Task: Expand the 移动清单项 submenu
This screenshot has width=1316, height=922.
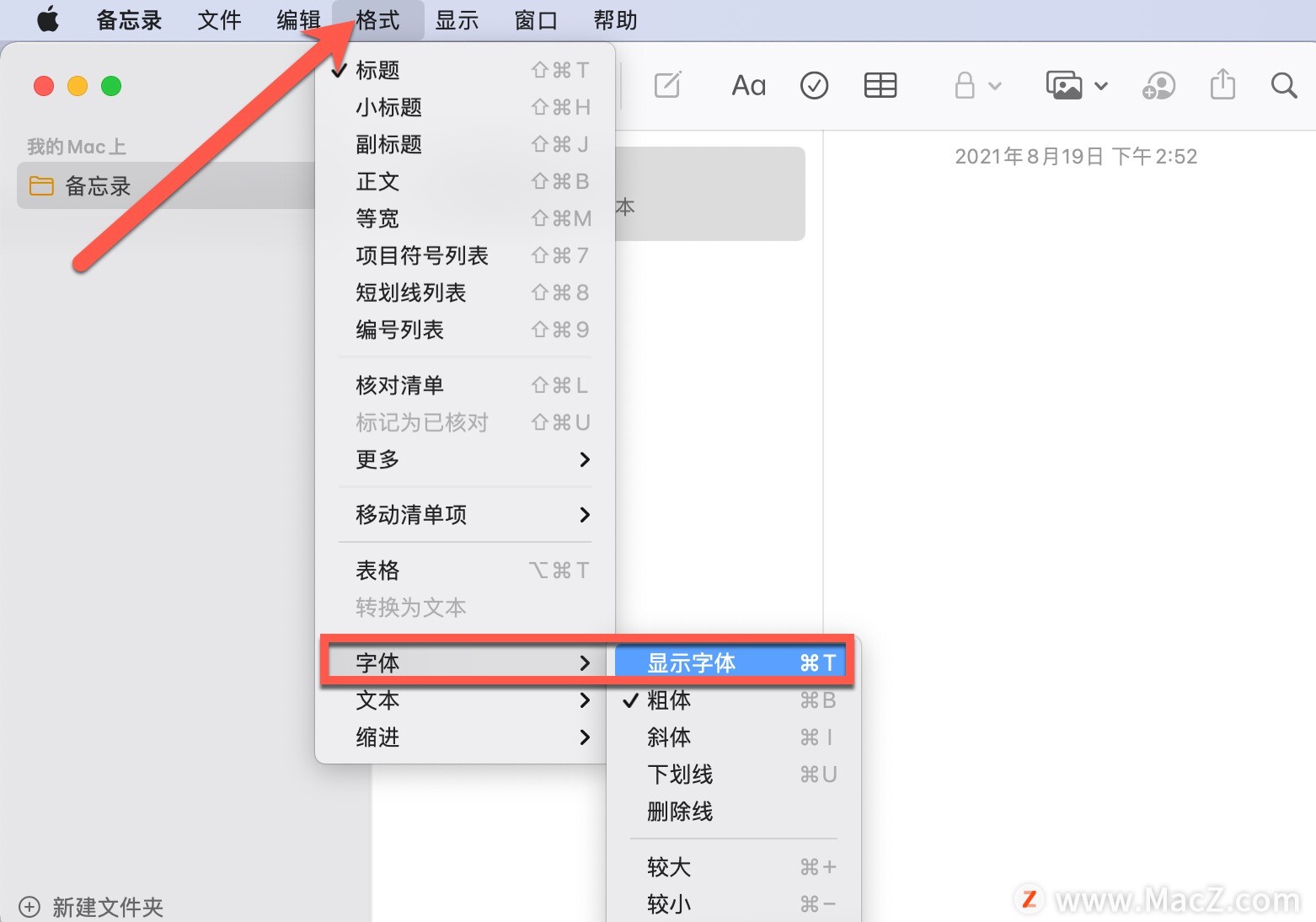Action: [x=465, y=515]
